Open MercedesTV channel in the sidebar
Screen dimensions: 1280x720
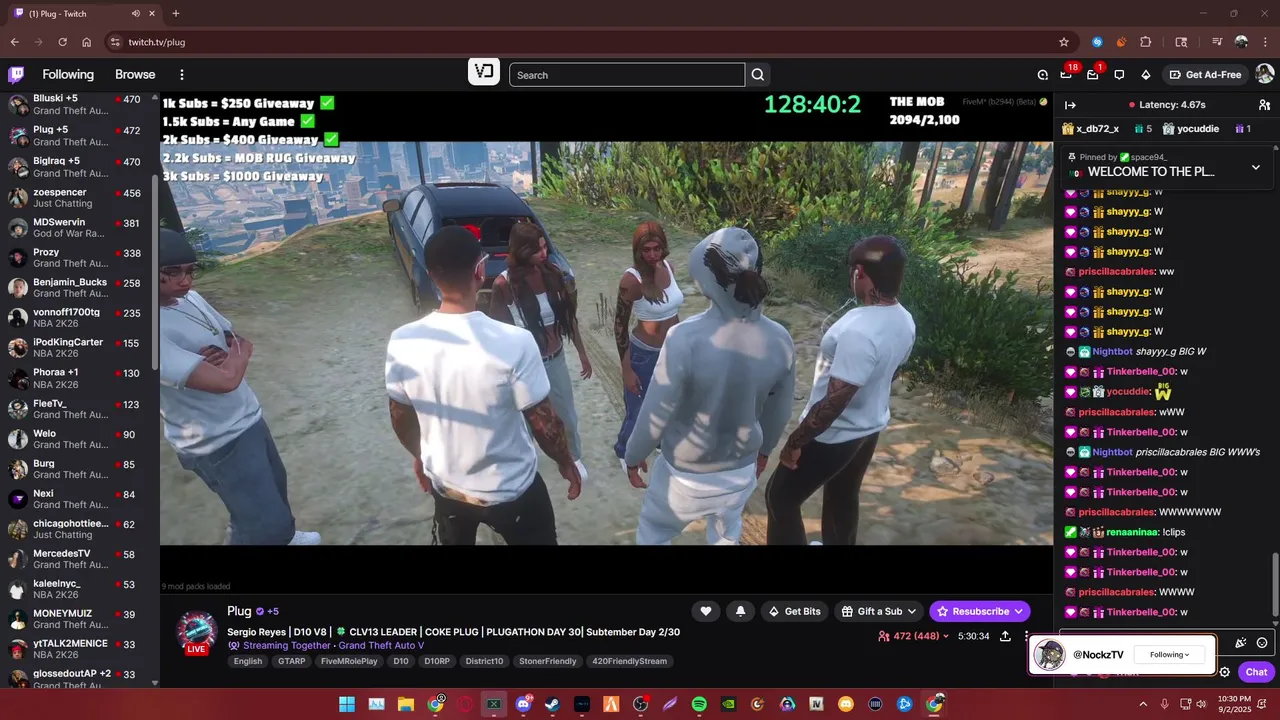78,558
